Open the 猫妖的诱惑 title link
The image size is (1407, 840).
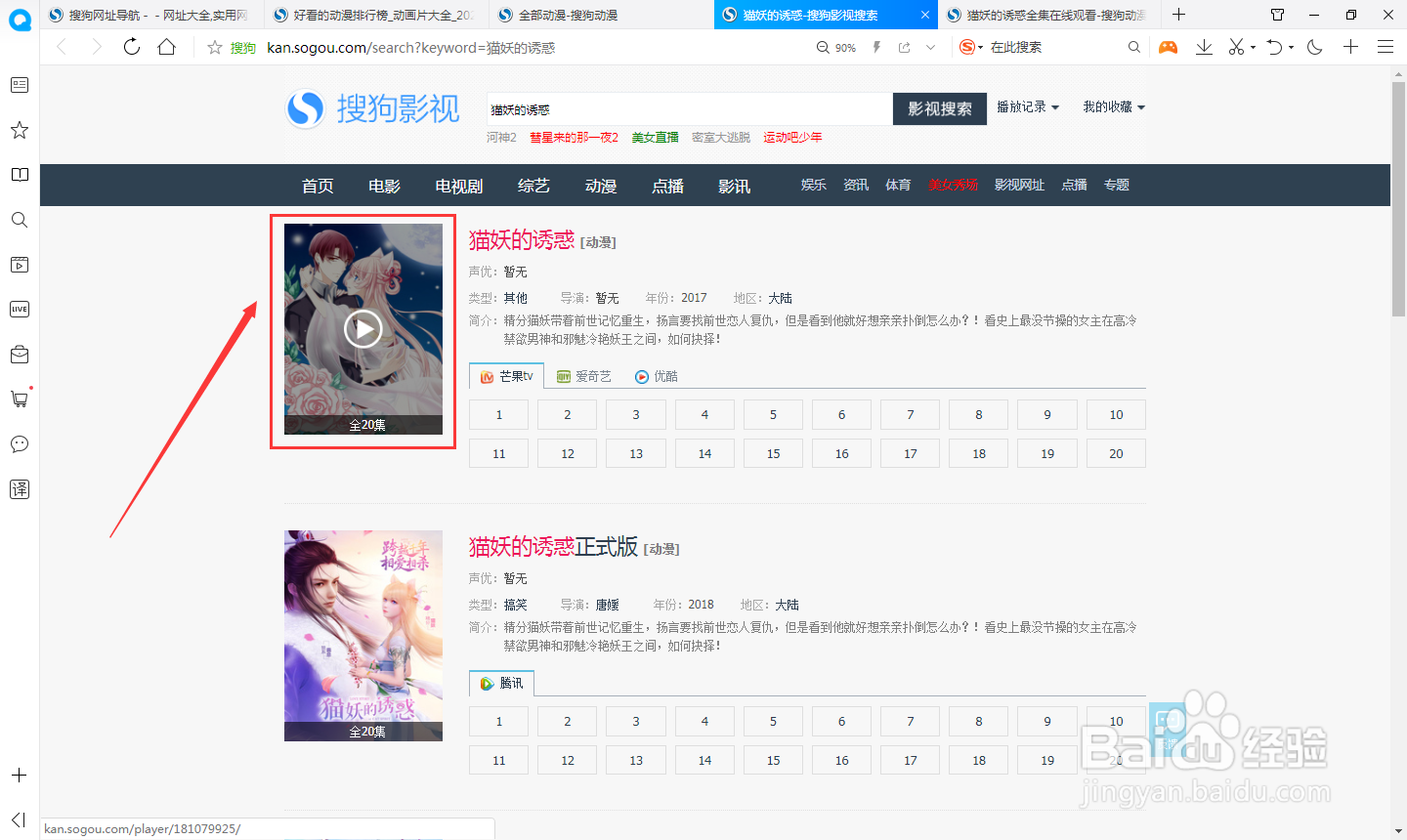[x=522, y=239]
